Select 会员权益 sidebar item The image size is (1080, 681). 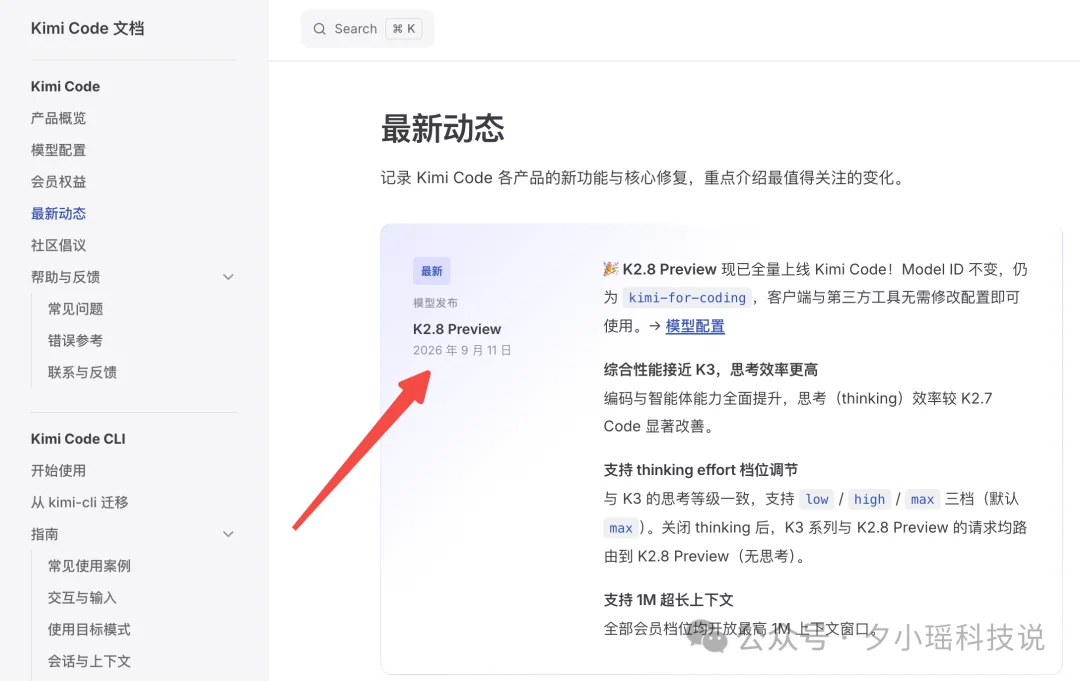[59, 182]
